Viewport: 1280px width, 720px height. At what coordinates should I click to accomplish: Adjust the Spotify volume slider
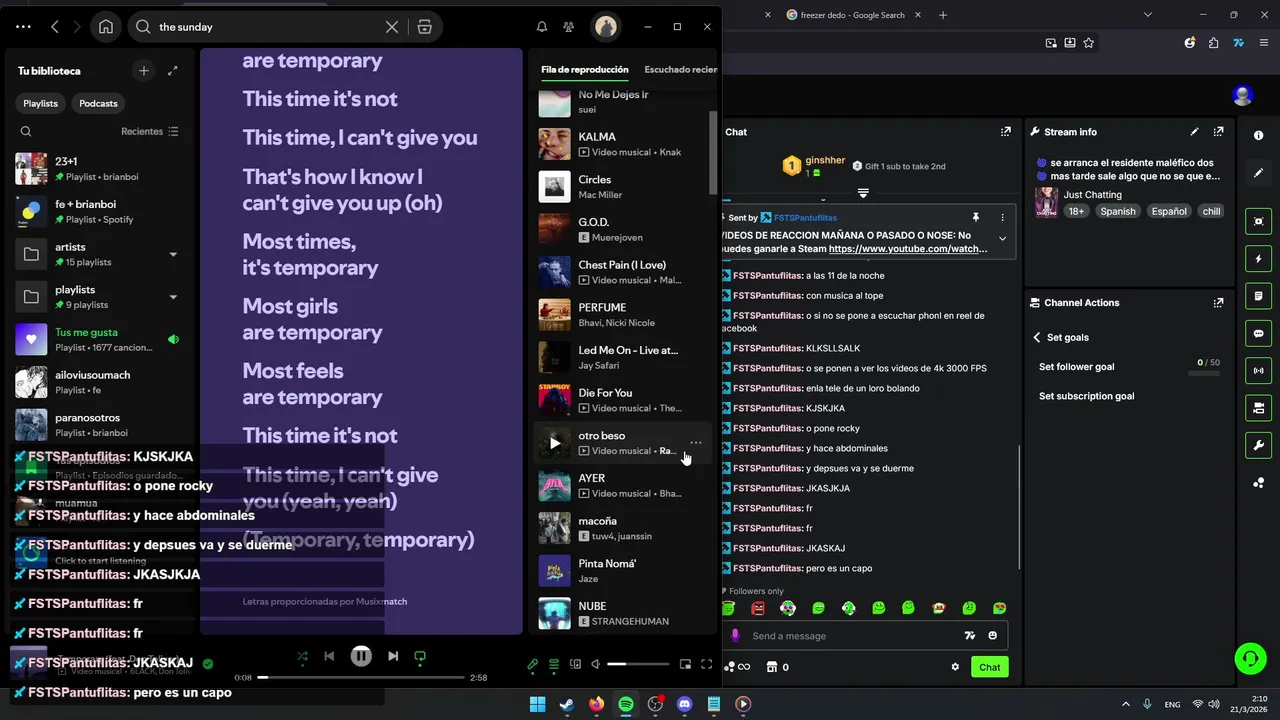[638, 664]
